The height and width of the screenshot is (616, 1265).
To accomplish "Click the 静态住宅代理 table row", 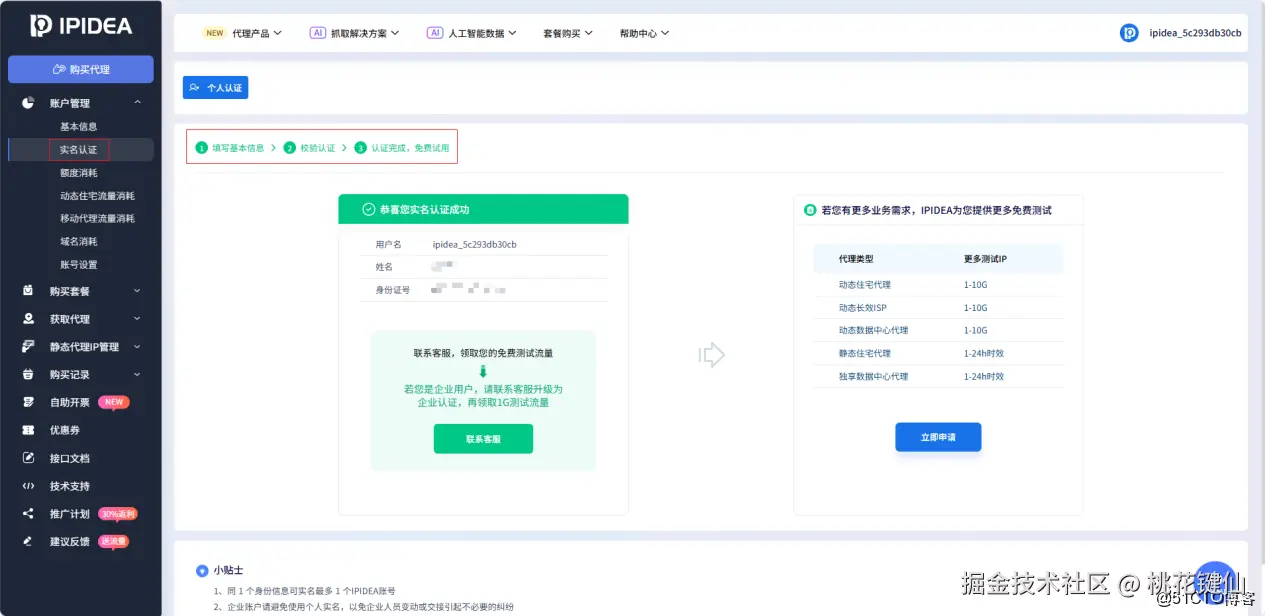I will coord(938,354).
